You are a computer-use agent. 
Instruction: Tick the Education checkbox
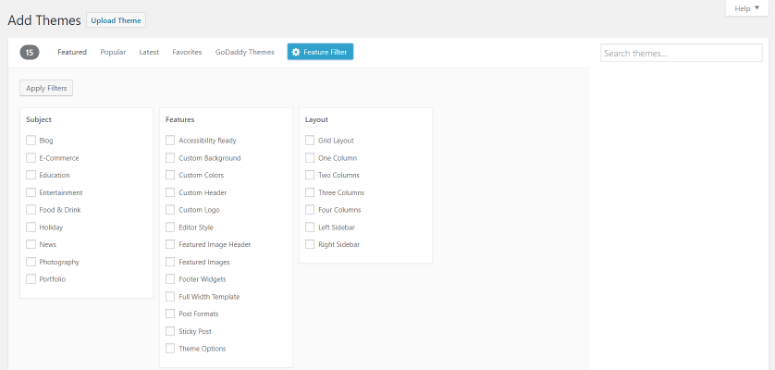(x=31, y=175)
